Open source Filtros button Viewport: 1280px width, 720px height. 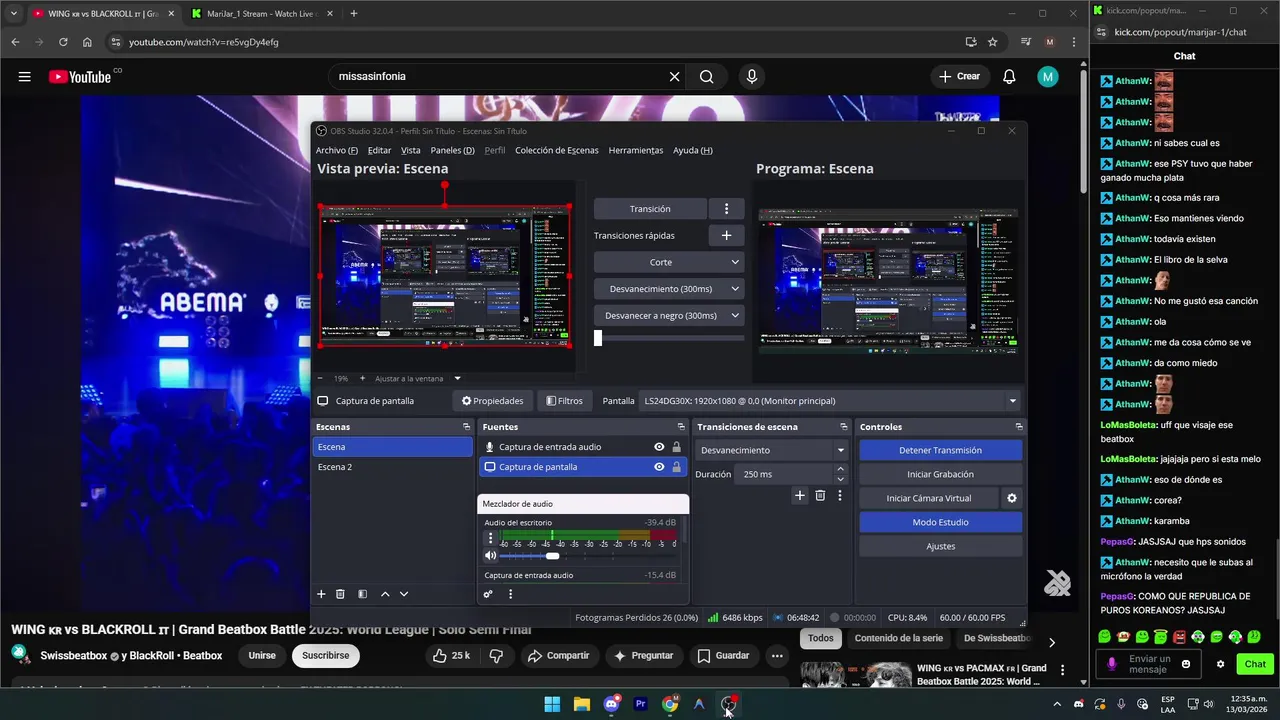point(564,401)
